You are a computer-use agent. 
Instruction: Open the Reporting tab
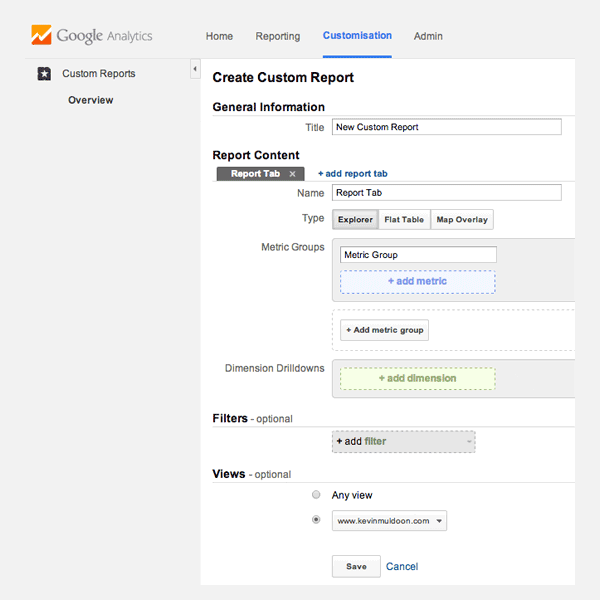click(278, 36)
